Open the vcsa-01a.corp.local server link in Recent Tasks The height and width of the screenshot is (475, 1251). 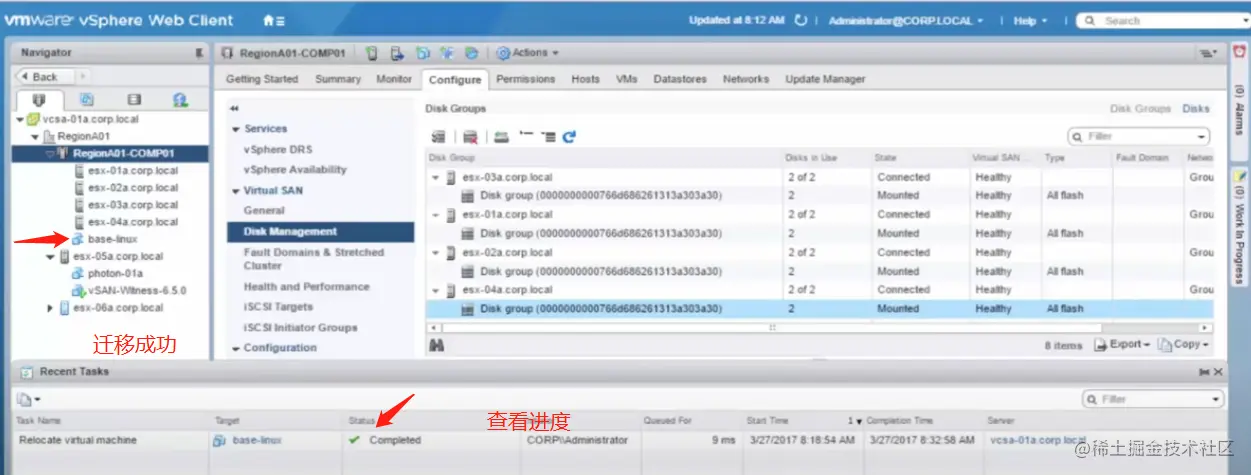point(1038,440)
